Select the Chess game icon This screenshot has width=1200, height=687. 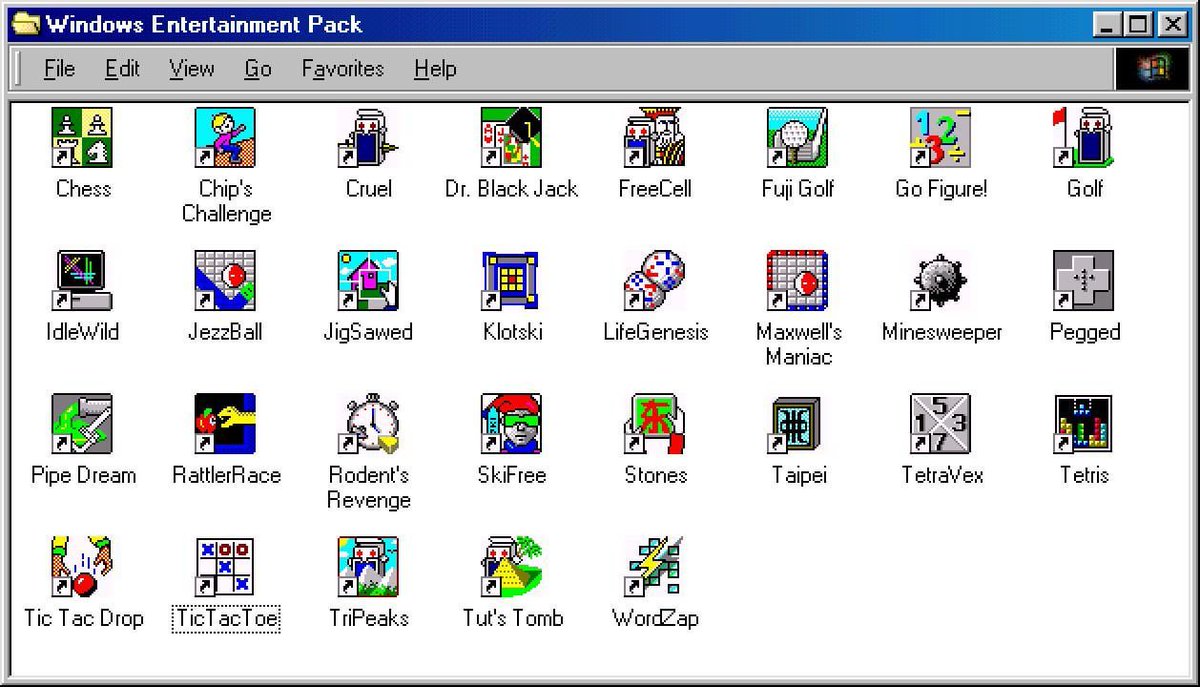[x=83, y=138]
